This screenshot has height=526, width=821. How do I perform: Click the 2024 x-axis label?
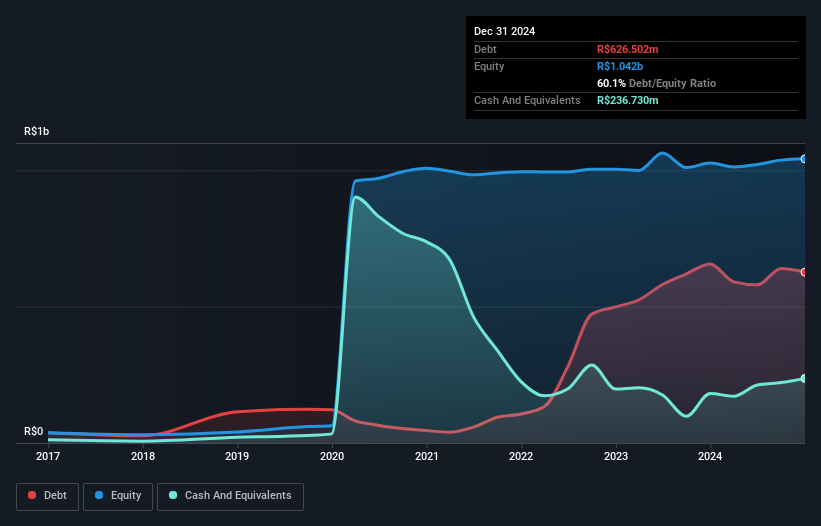coord(710,456)
